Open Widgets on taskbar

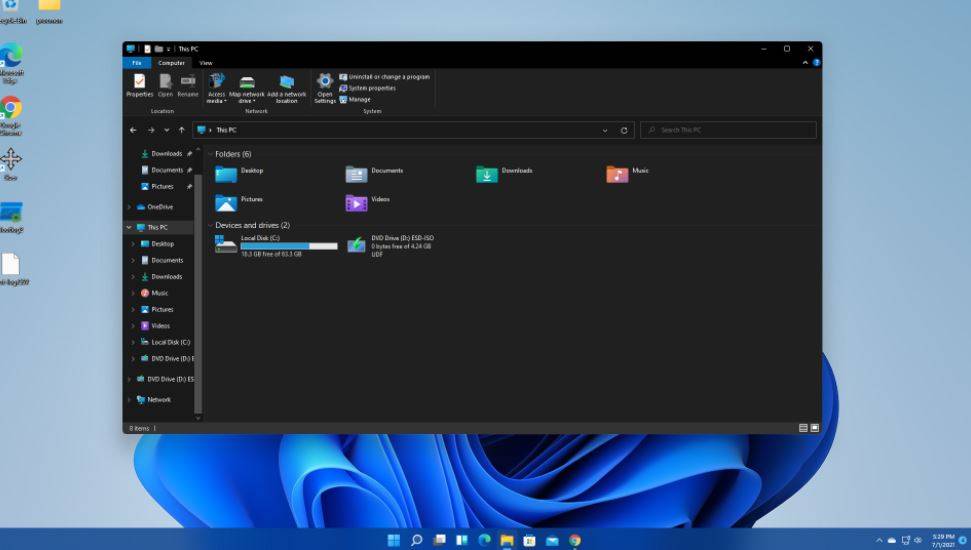pos(462,540)
